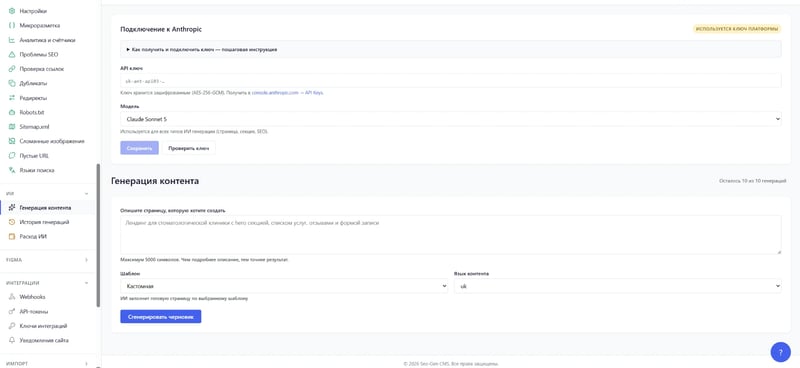Click the link icon for Проверка ссылок
800x368 pixels.
[x=12, y=69]
